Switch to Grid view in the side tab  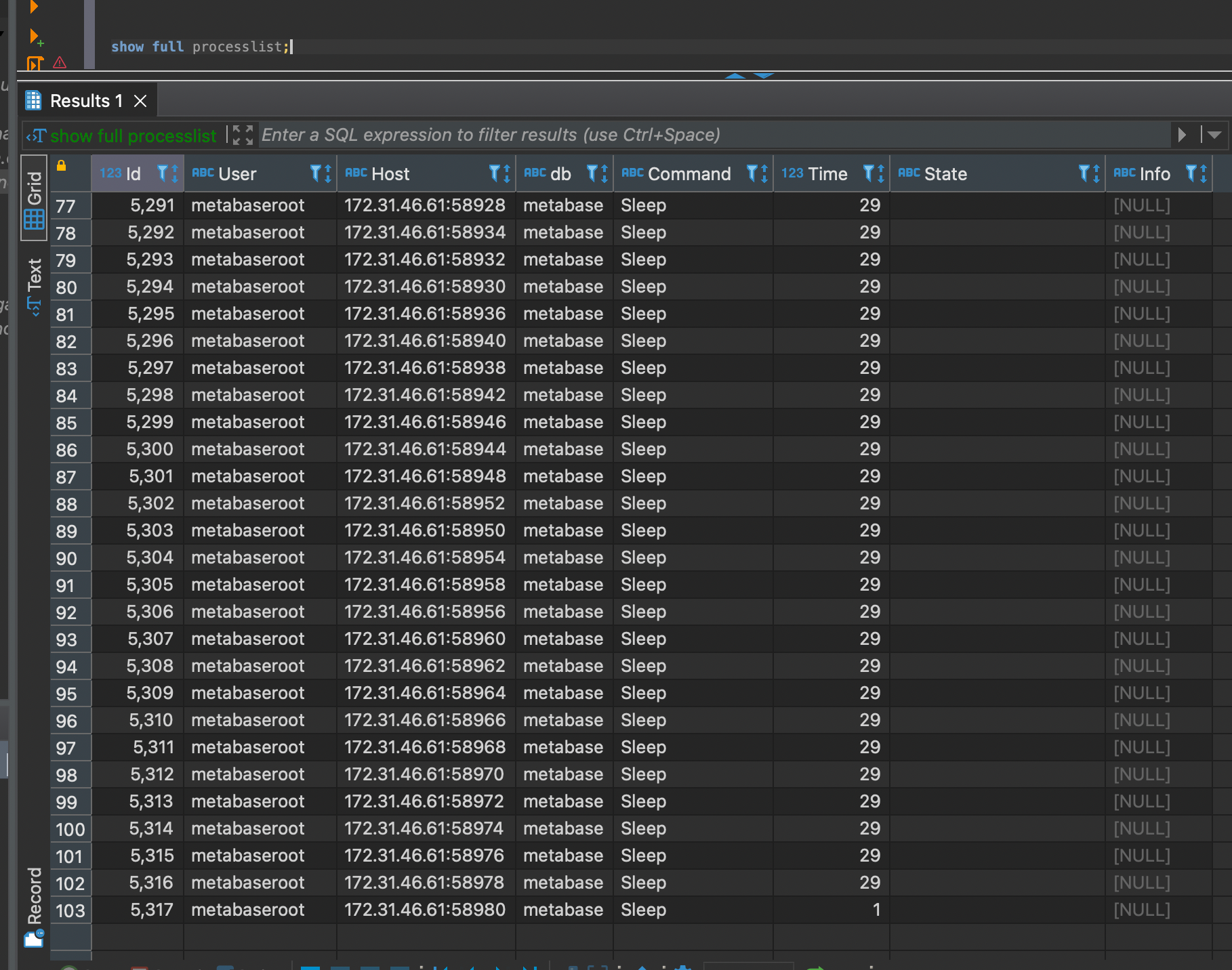[34, 198]
